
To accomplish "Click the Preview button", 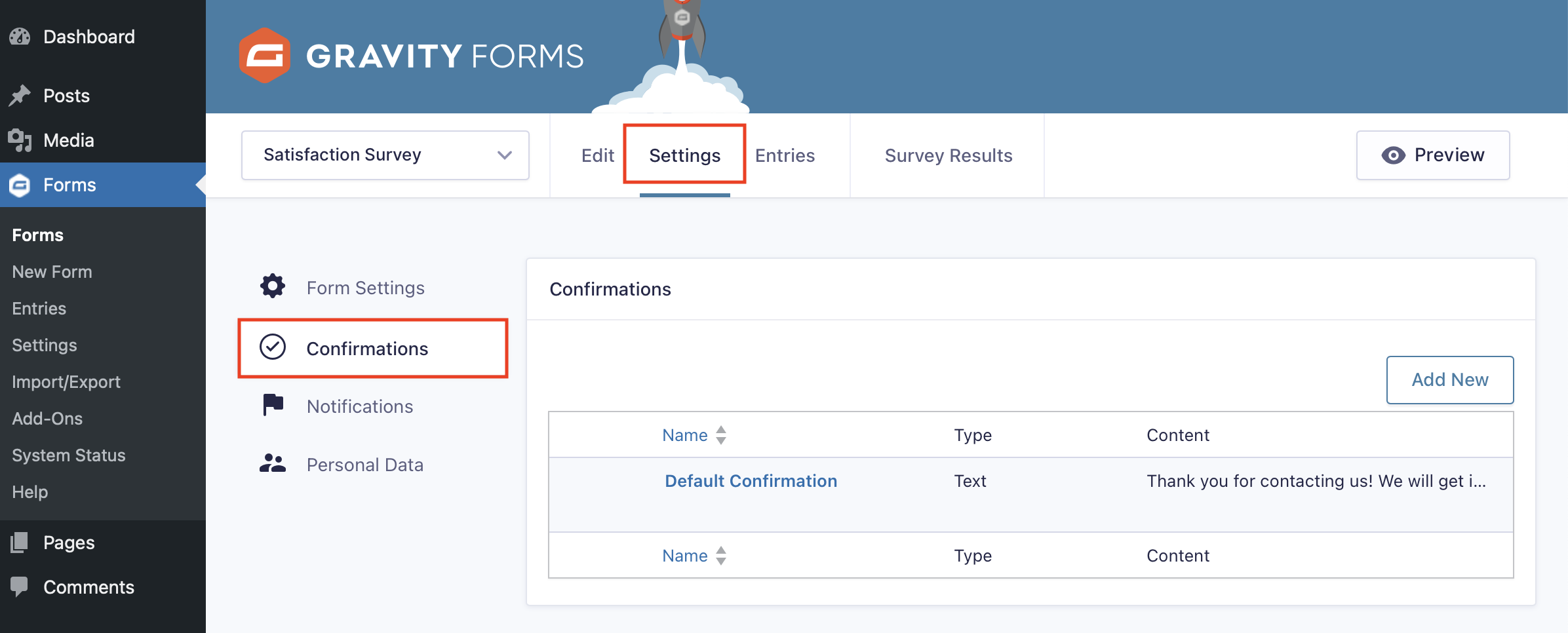I will (x=1433, y=155).
